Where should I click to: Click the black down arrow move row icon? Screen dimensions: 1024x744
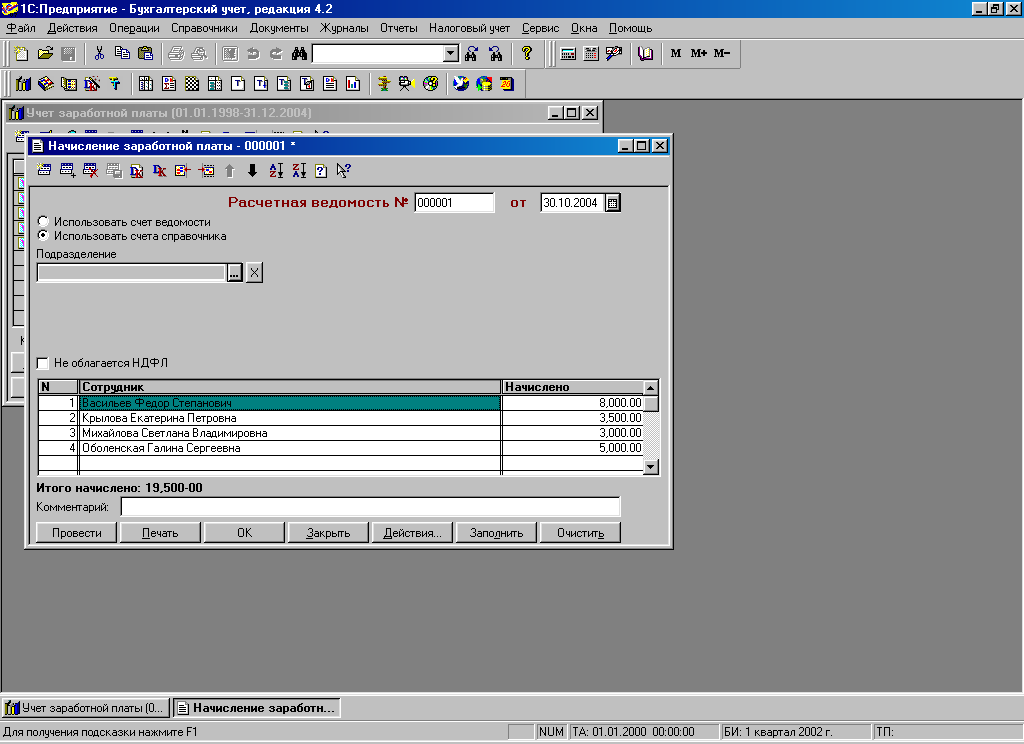[x=252, y=170]
